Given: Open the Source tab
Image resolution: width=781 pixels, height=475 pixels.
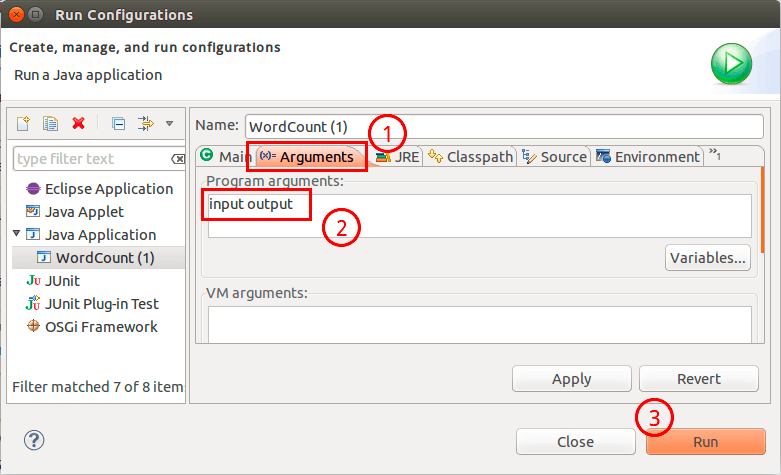Looking at the screenshot, I should 554,157.
